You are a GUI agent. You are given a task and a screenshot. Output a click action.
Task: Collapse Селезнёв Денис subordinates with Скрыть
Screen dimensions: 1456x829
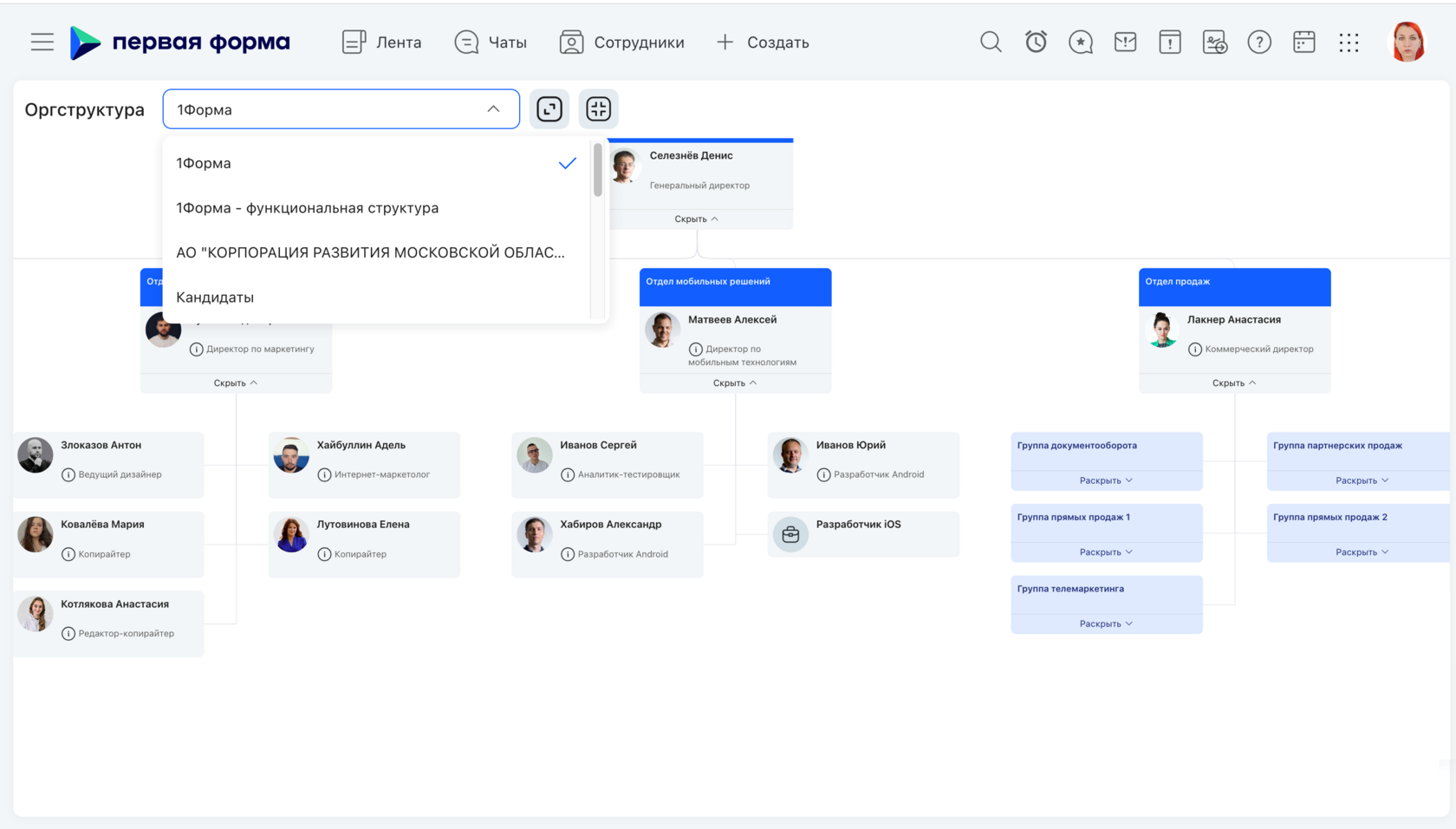click(x=697, y=219)
